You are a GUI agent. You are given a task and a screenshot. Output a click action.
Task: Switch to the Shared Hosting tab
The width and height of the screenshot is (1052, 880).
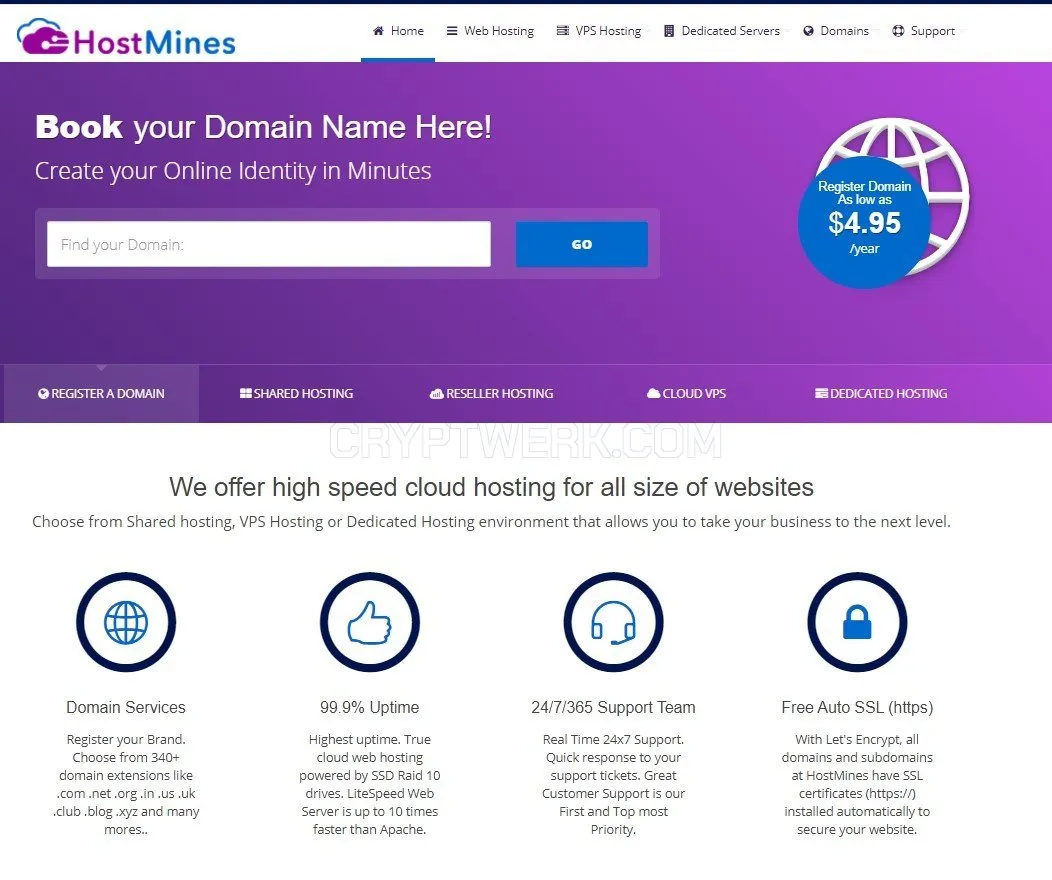[297, 394]
